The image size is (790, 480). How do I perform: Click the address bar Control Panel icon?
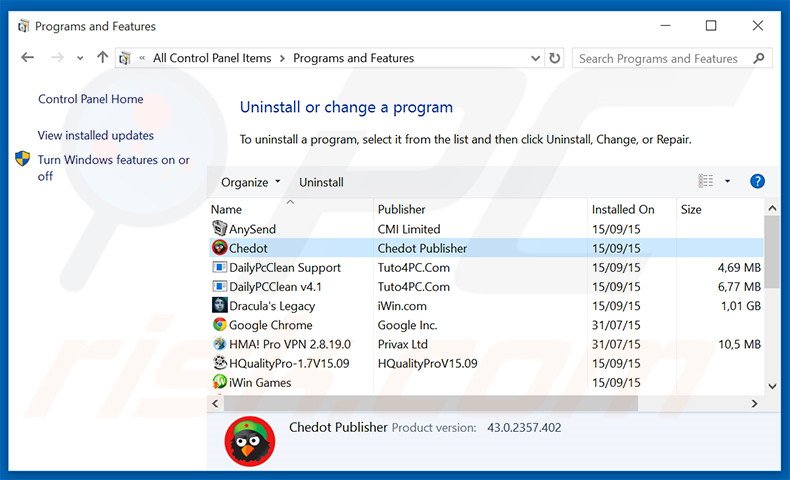[x=125, y=58]
